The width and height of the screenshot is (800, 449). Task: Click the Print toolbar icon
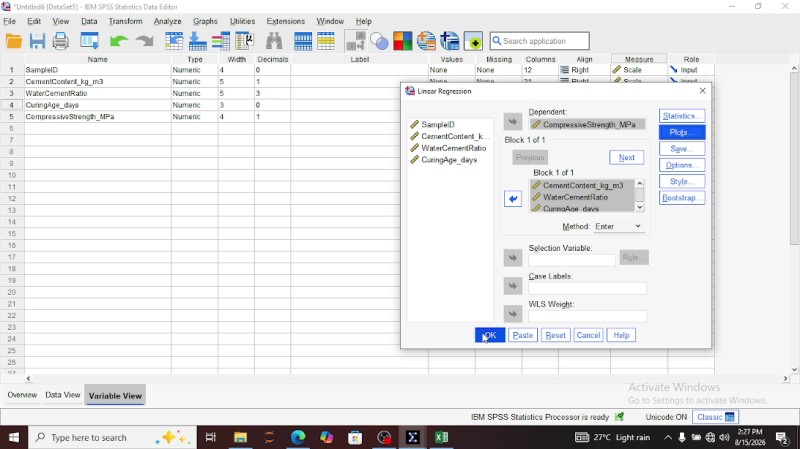(61, 41)
